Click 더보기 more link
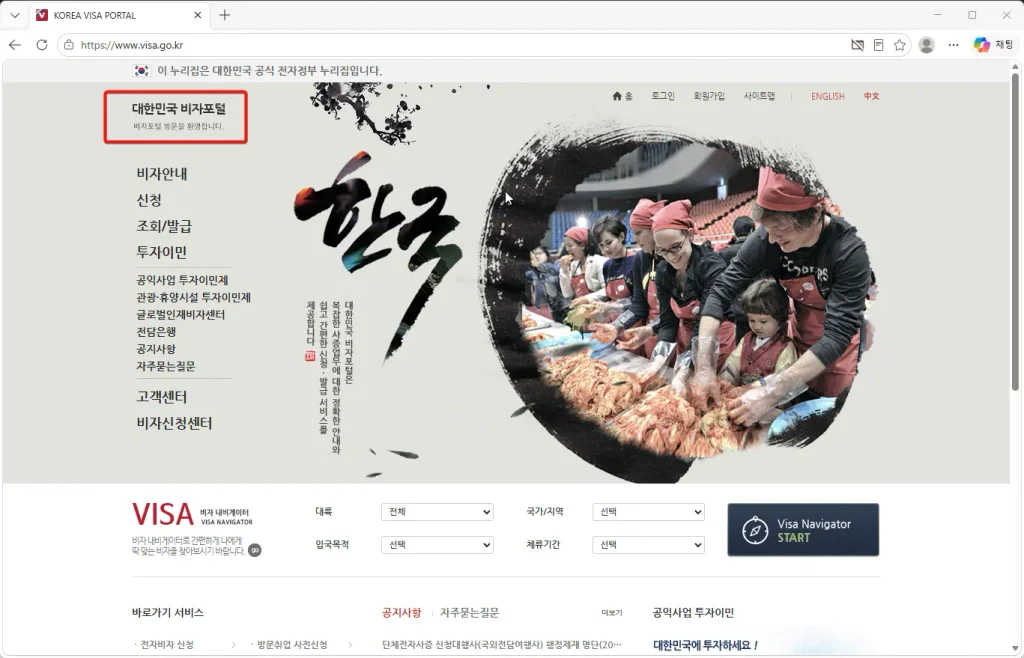Image resolution: width=1024 pixels, height=658 pixels. 611,613
